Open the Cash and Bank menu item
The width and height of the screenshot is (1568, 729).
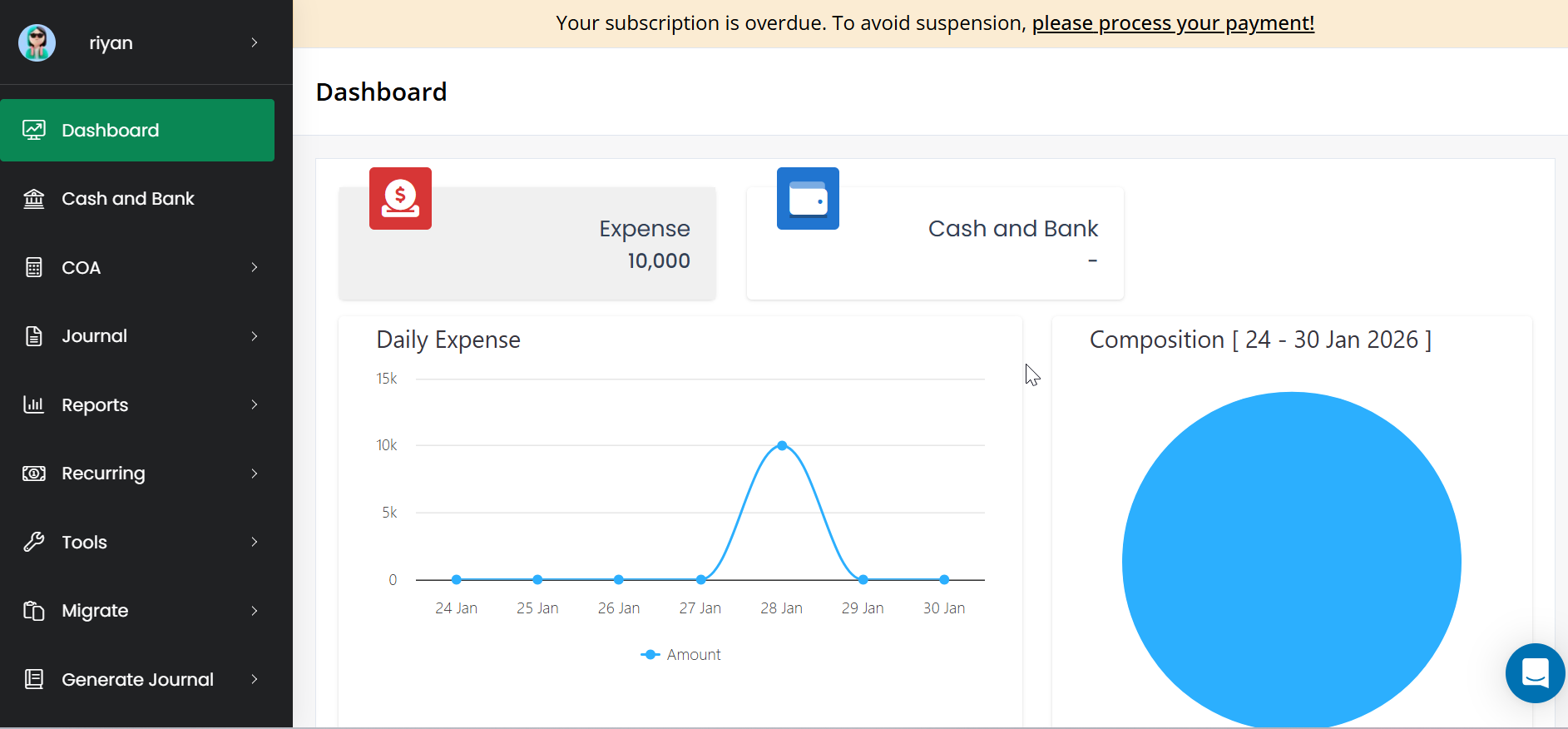click(127, 199)
